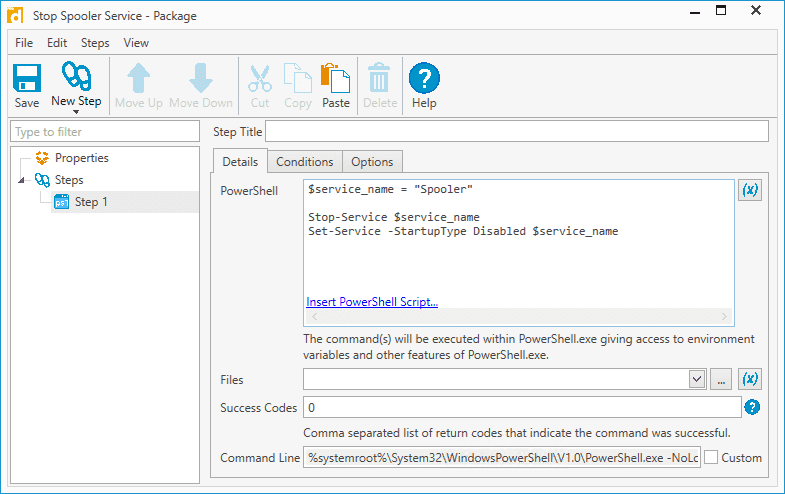Click in the Command Line field
785x494 pixels.
tap(502, 457)
